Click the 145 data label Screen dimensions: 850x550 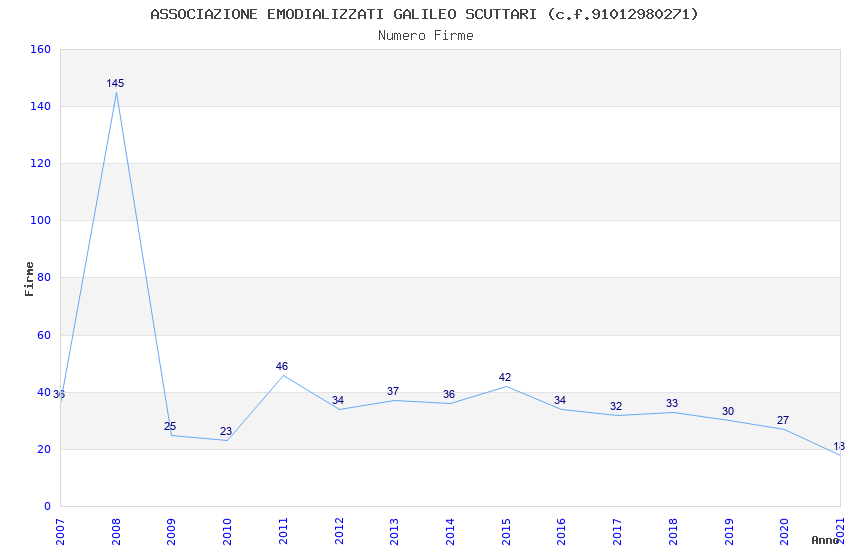click(x=115, y=83)
